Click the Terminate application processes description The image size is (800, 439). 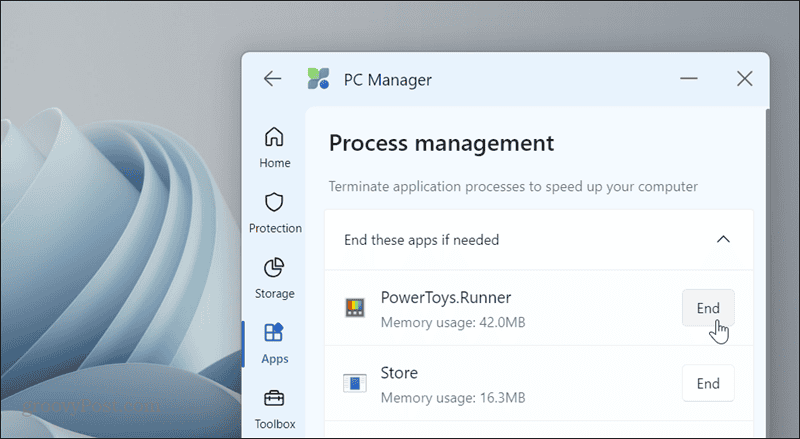513,187
